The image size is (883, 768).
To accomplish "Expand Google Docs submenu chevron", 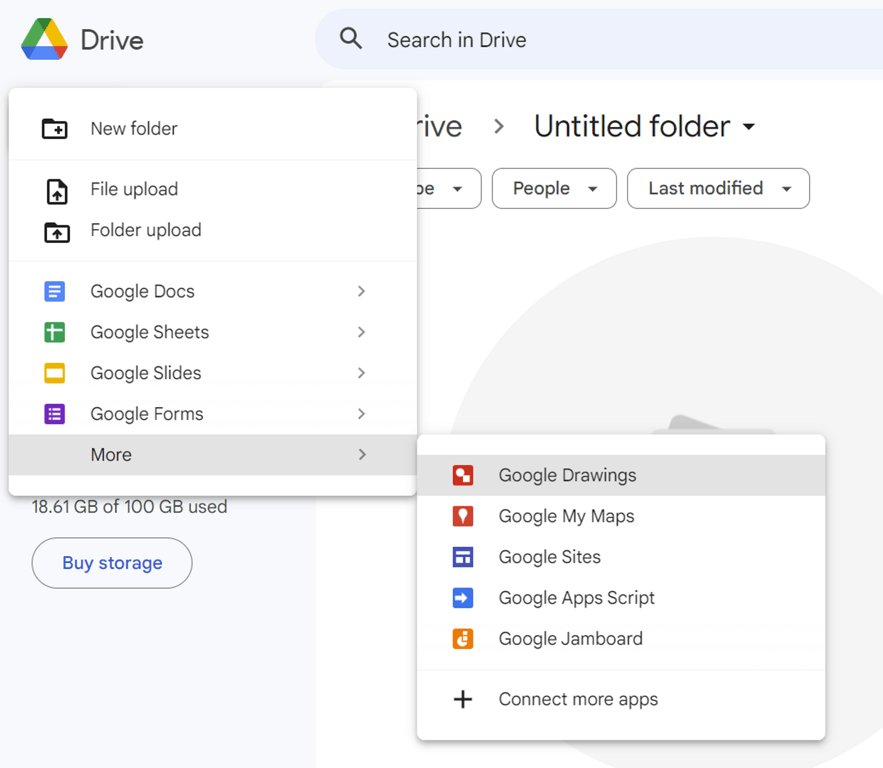I will tap(362, 291).
